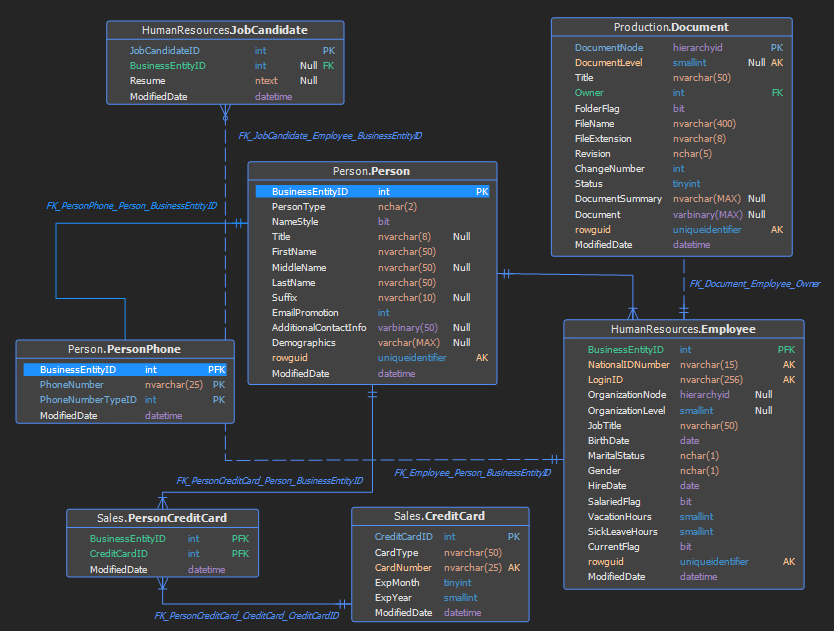834x631 pixels.
Task: Click the LastName column row
Action: (x=372, y=283)
